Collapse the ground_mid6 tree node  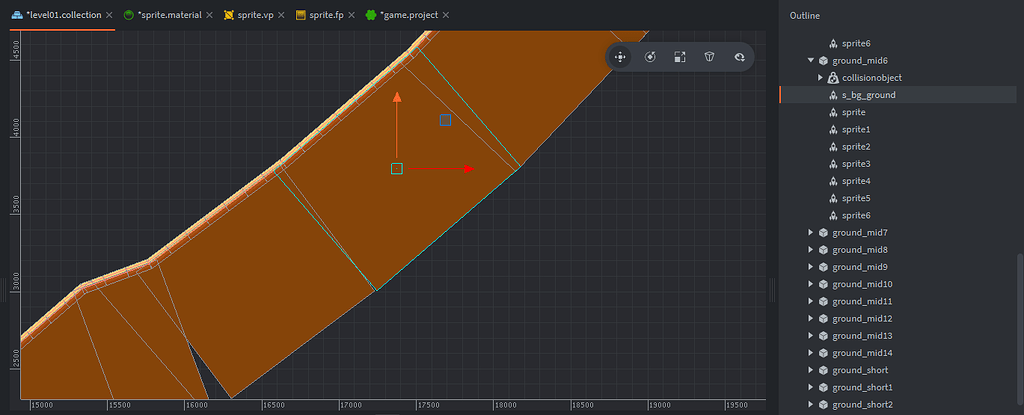click(x=811, y=60)
